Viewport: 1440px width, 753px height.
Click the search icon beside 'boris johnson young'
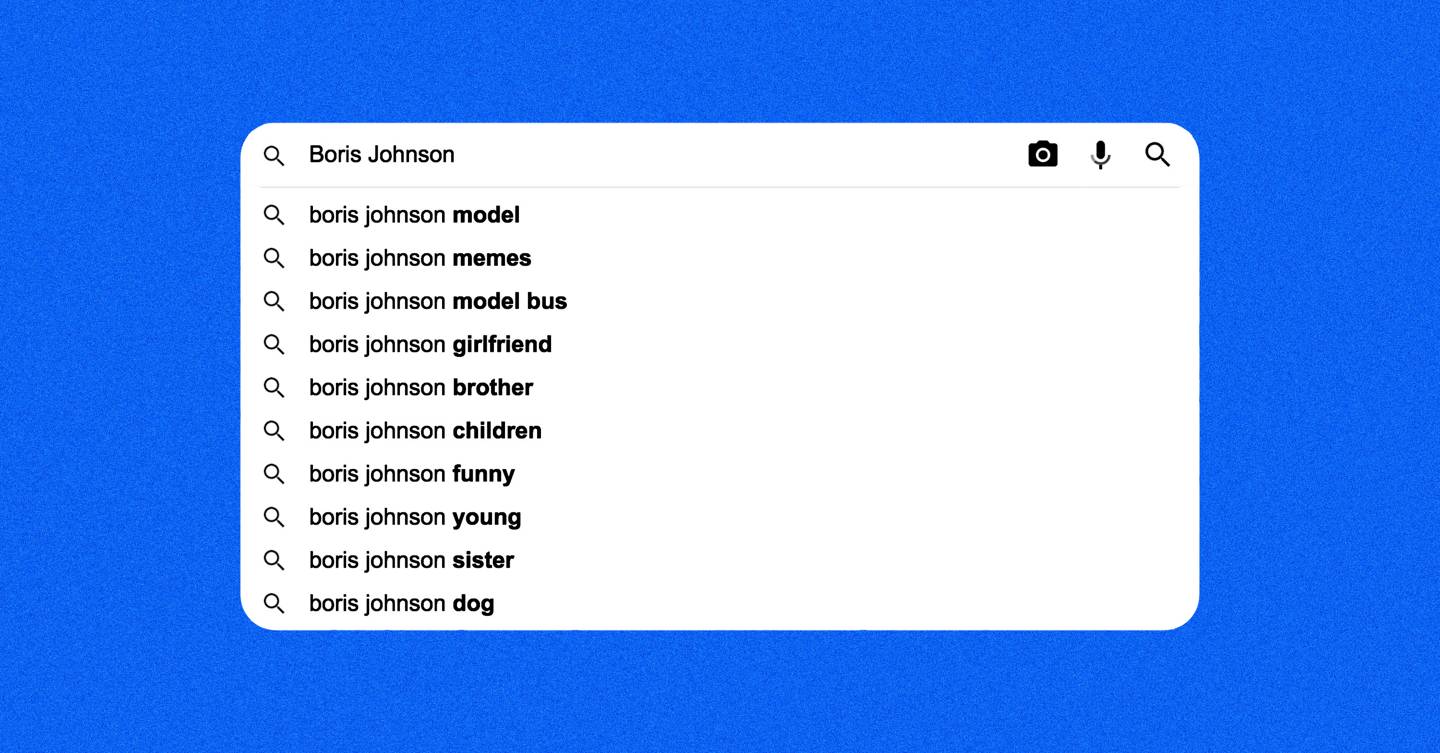click(274, 517)
